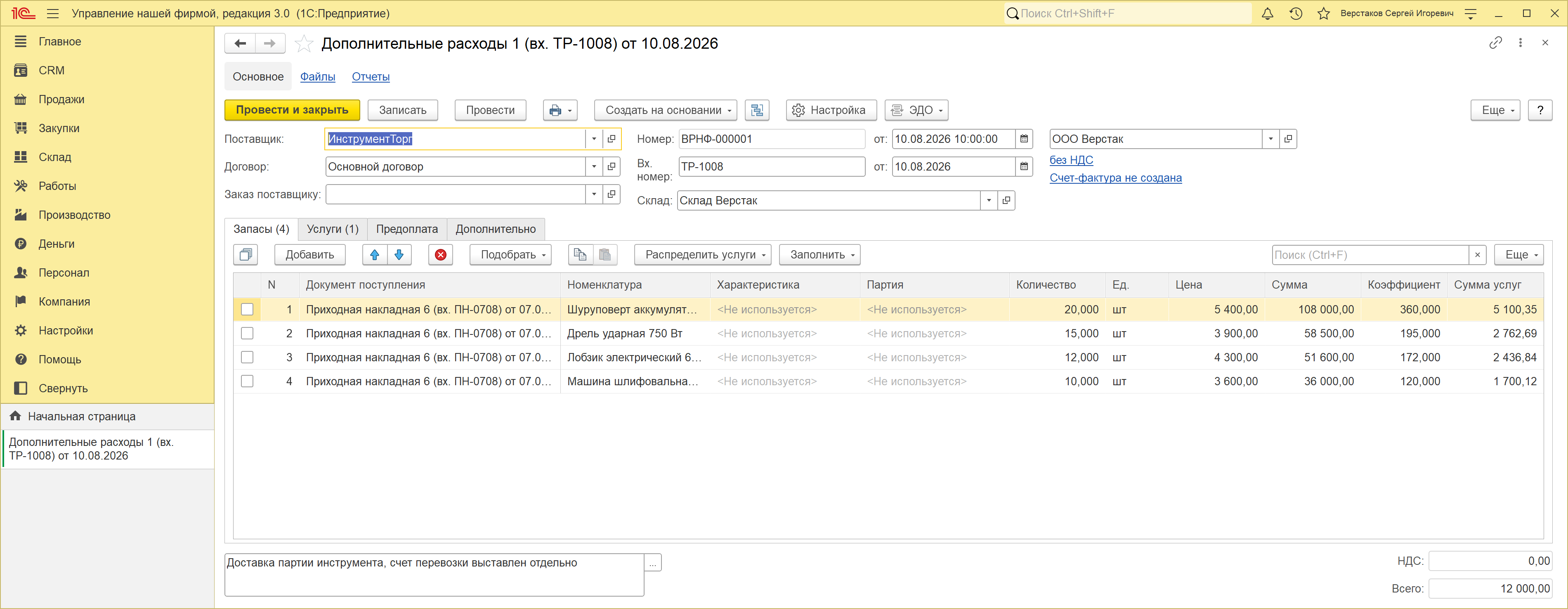Expand the Заказ поставщику dropdown list
Screen dimensions: 1568x609
[594, 194]
